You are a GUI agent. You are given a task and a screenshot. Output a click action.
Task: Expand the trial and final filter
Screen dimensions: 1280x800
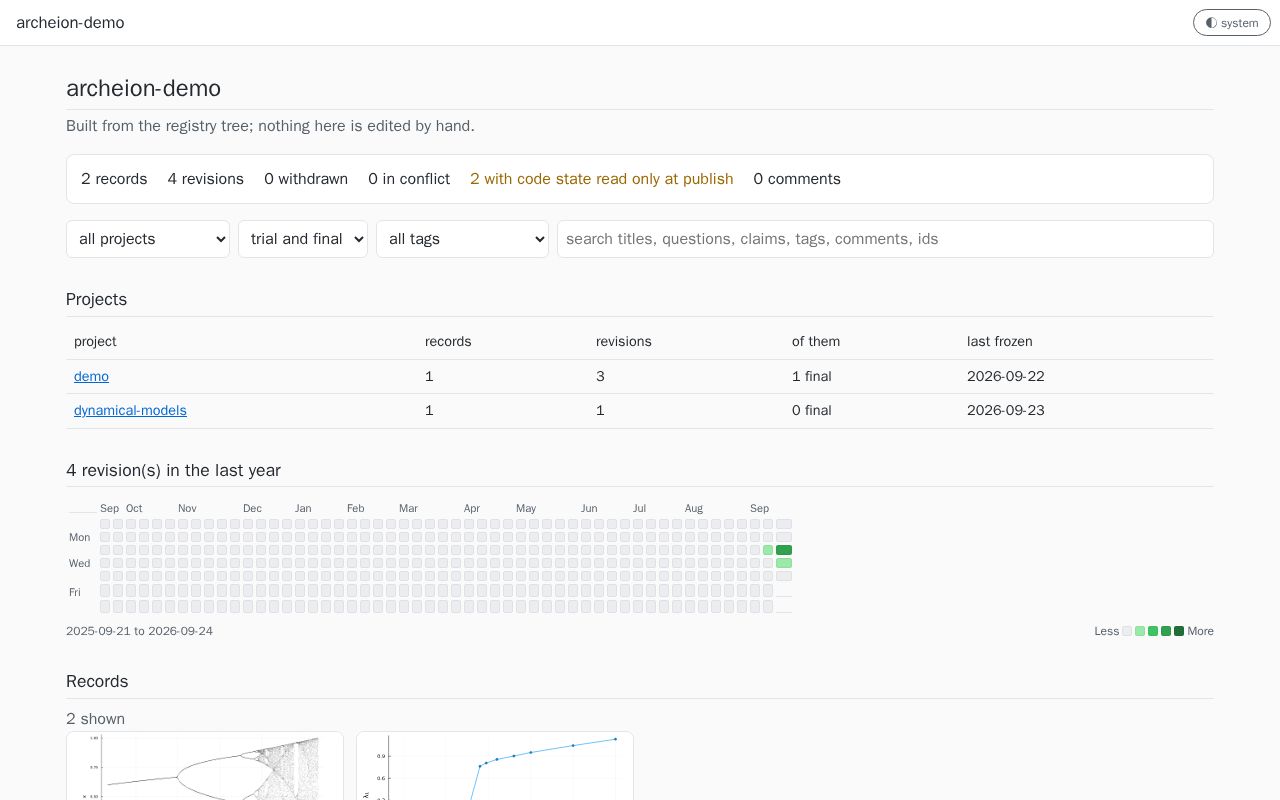[x=303, y=239]
